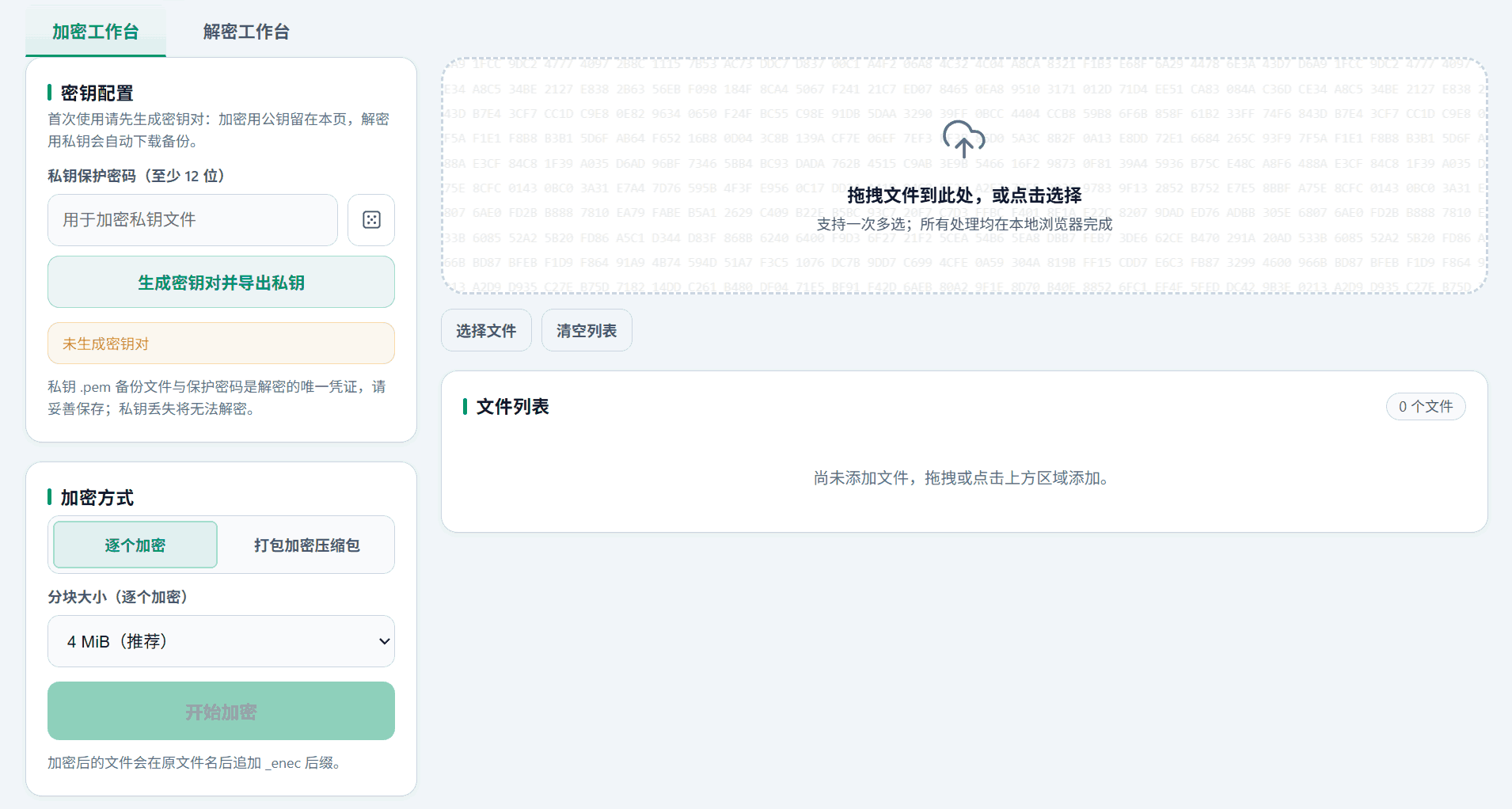
Task: Click the 未生成密钥对 status notice
Action: coord(221,344)
